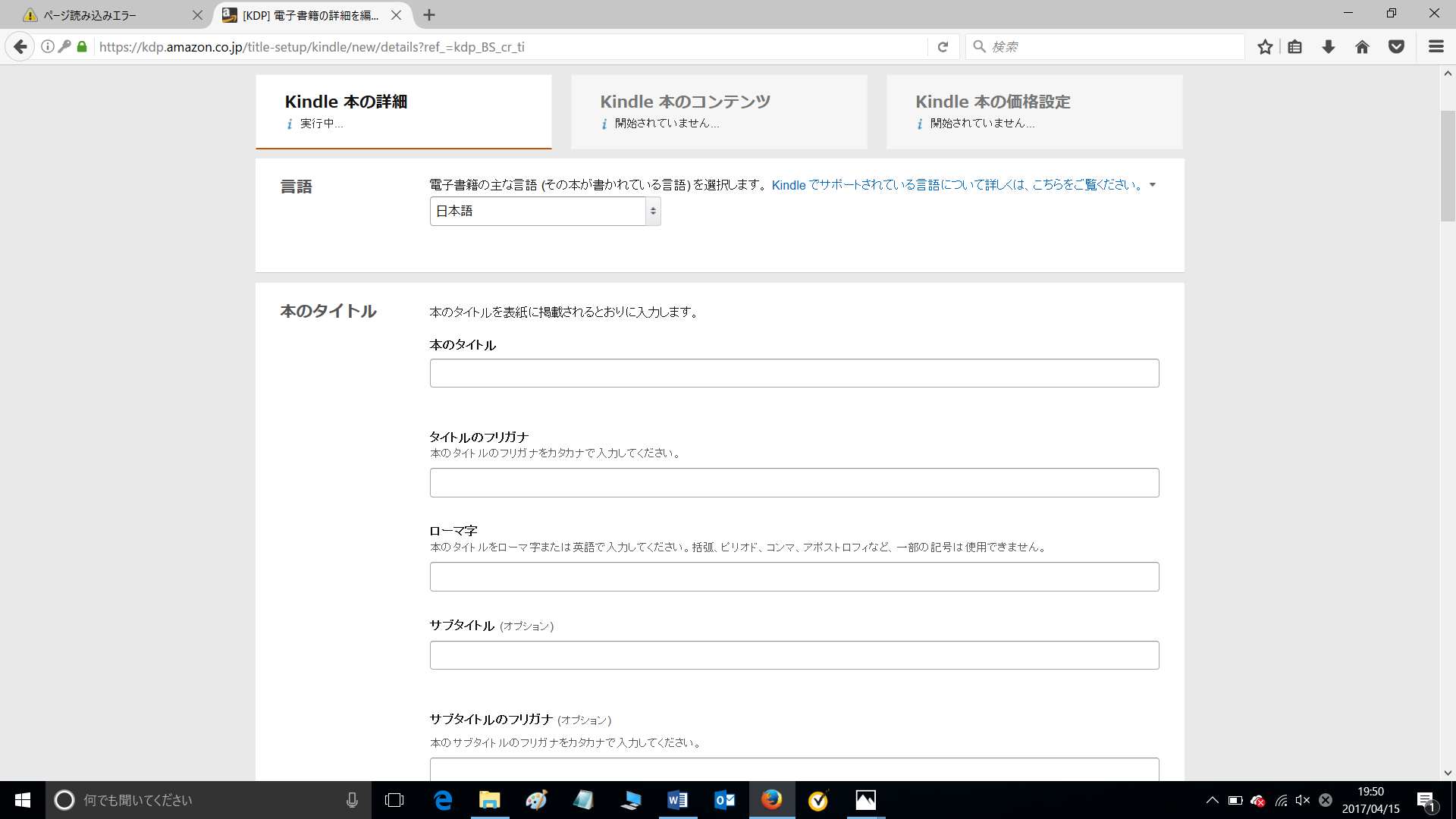Click the 本のタイトル input field
The width and height of the screenshot is (1456, 819).
793,372
